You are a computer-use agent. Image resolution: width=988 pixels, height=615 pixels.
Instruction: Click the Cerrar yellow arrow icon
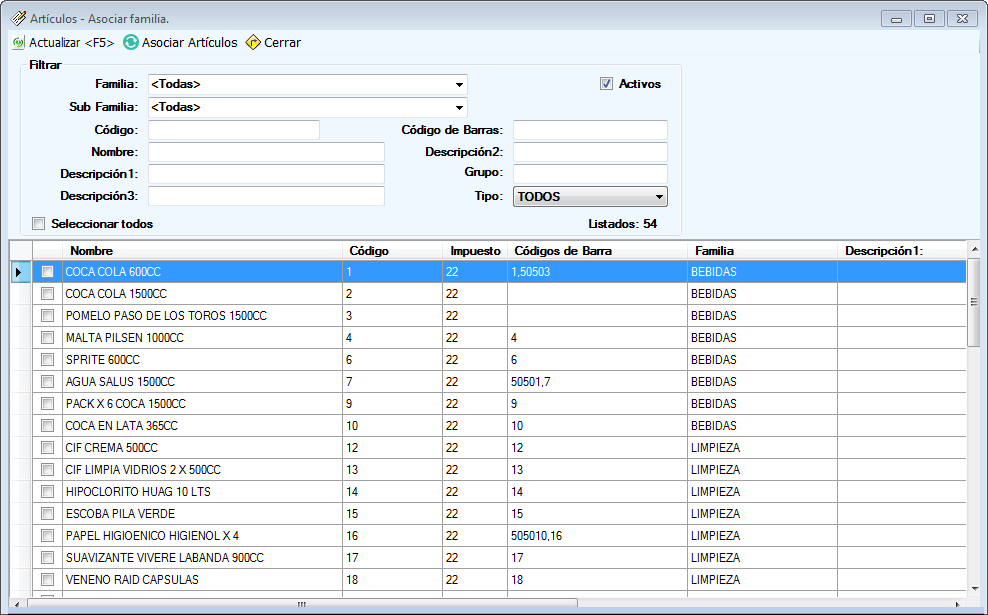click(x=253, y=42)
